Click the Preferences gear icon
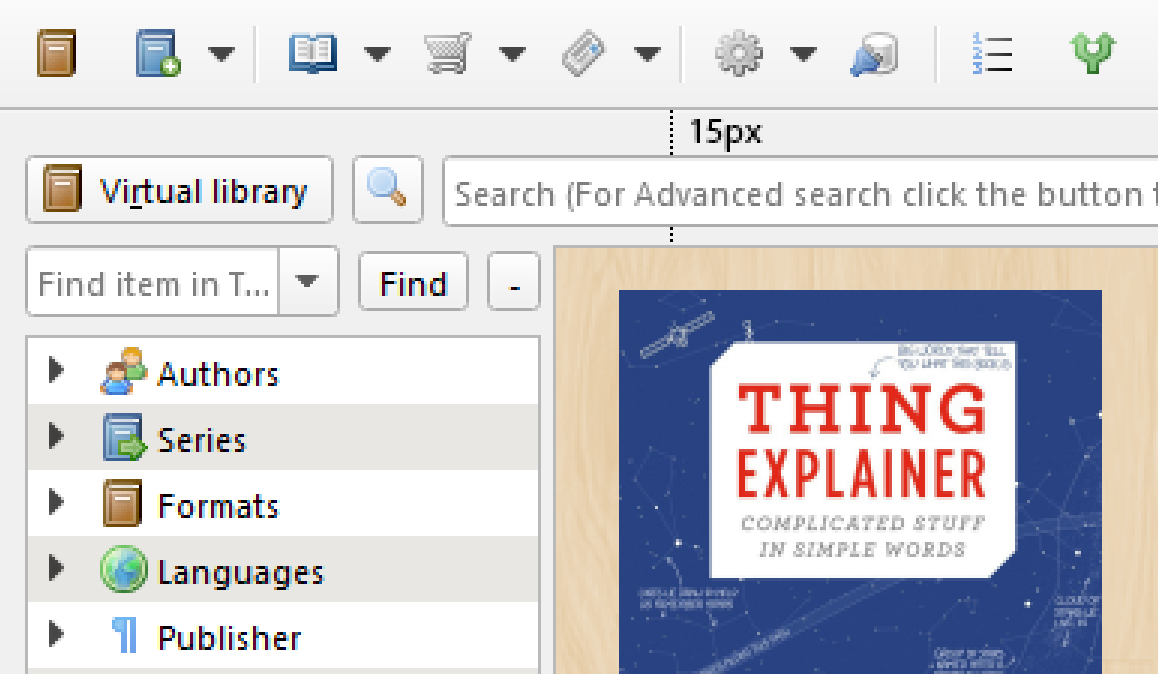The width and height of the screenshot is (1158, 674). [x=739, y=53]
